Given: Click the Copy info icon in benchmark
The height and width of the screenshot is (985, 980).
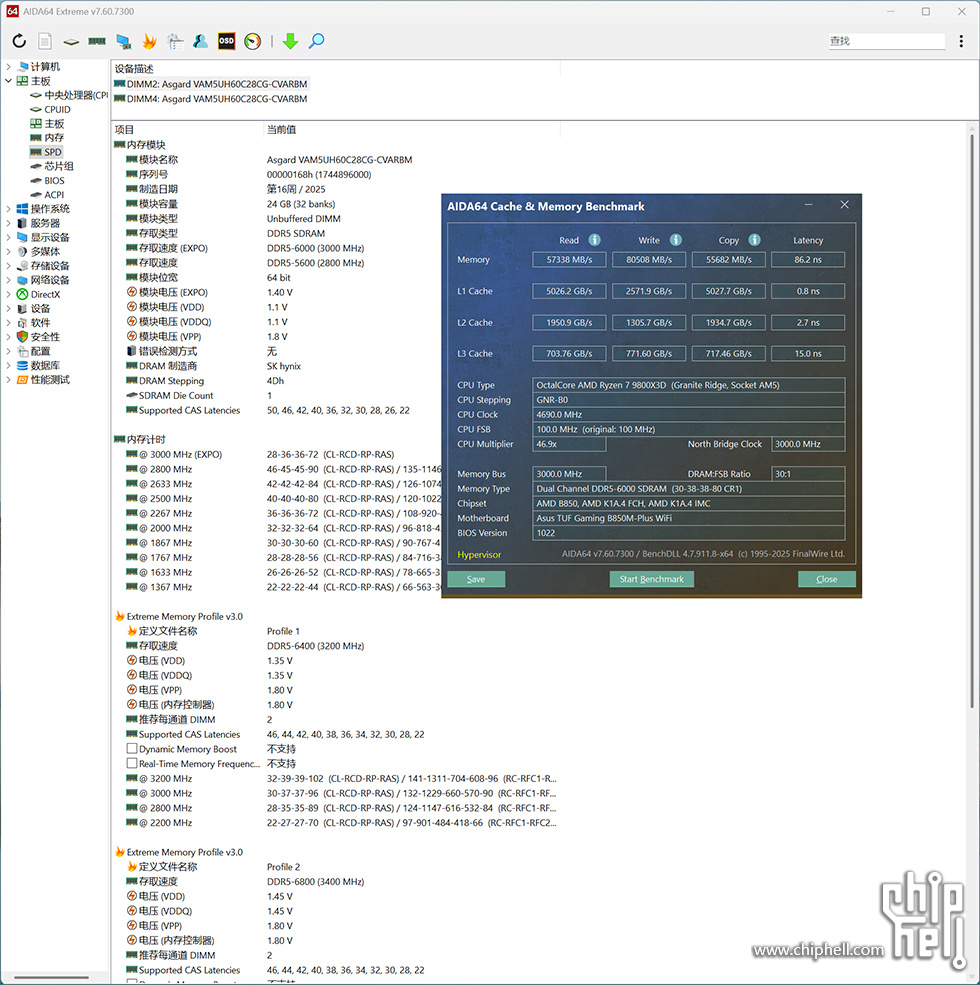Looking at the screenshot, I should pyautogui.click(x=754, y=240).
